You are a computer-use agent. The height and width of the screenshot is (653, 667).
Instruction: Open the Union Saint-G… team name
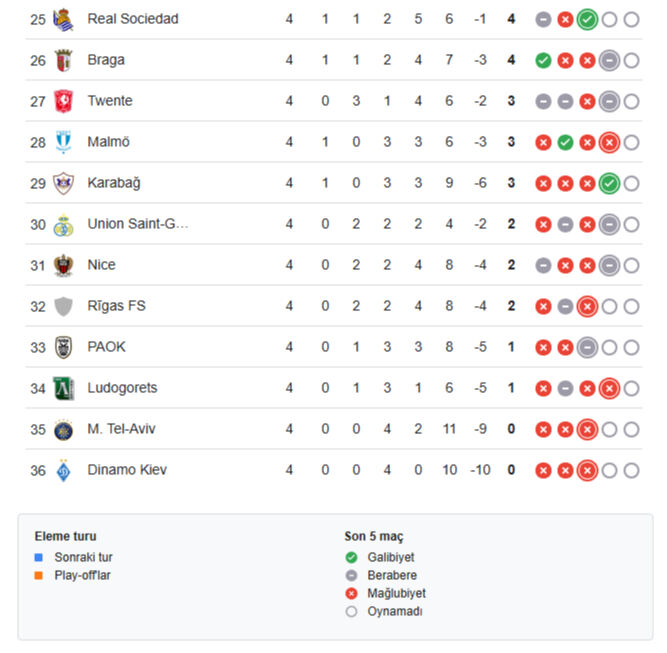coord(138,224)
